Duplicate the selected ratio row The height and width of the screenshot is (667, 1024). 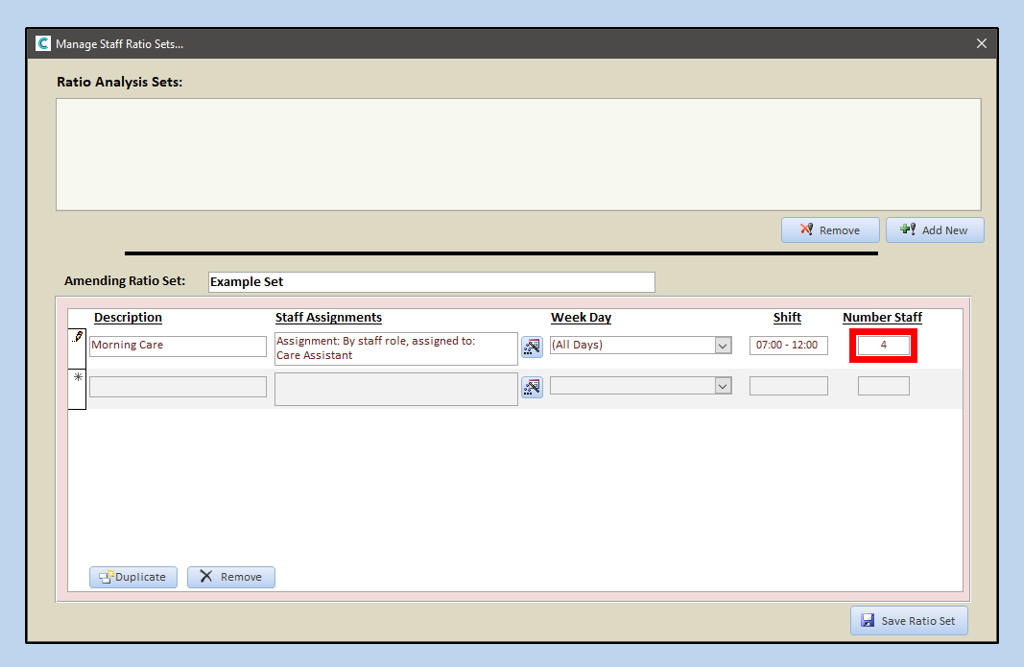pos(133,577)
